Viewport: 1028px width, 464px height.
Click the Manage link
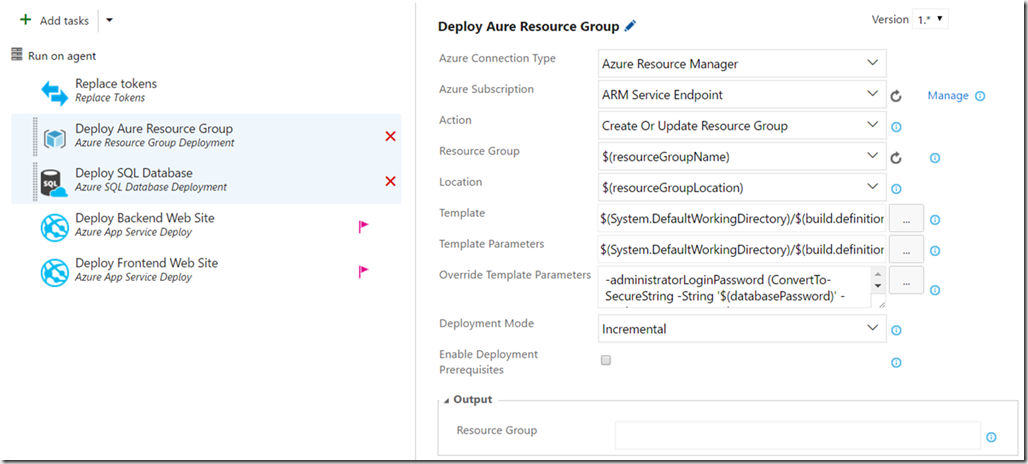click(x=947, y=96)
